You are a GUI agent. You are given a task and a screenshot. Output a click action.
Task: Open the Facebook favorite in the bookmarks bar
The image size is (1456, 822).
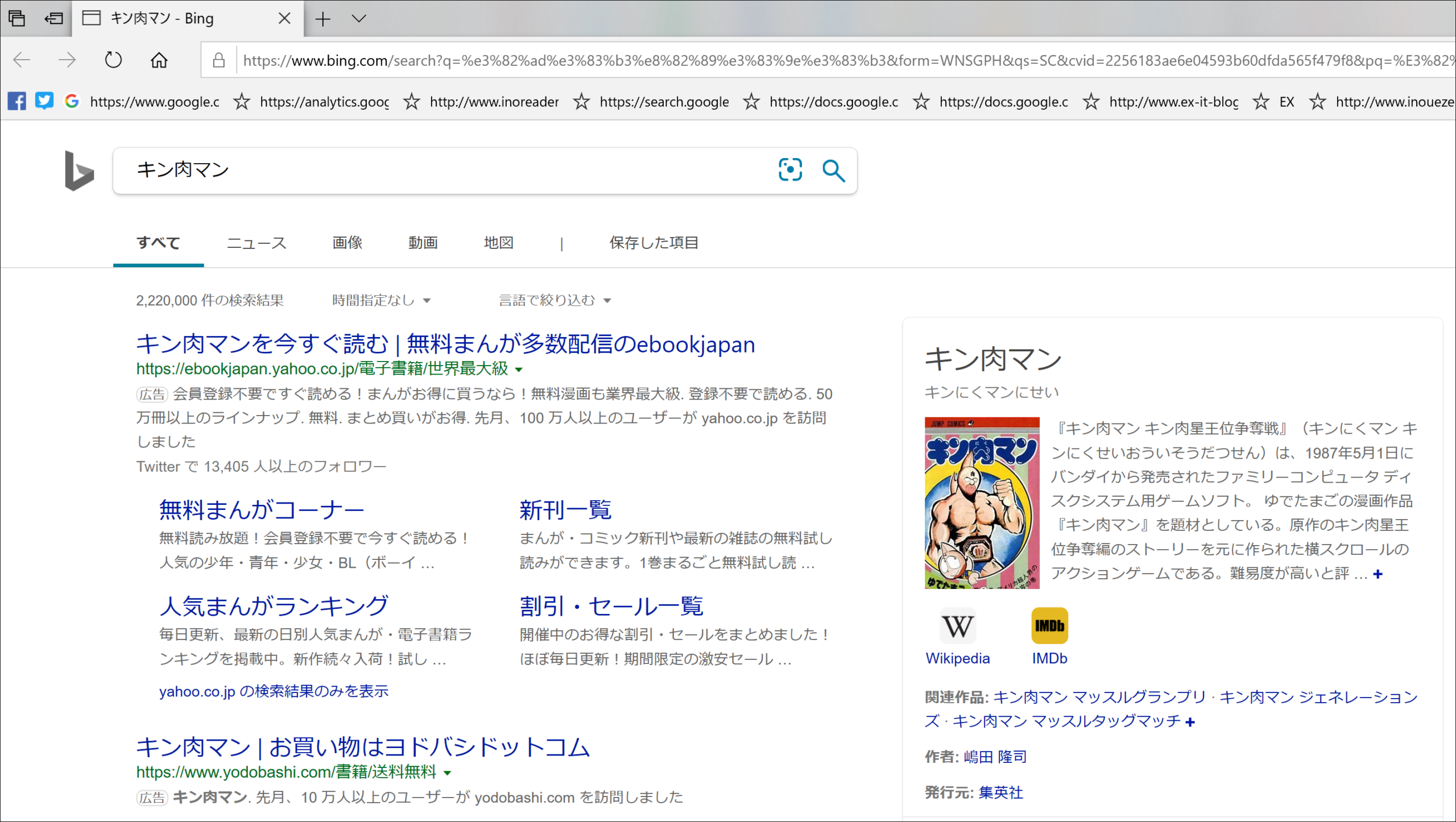pos(16,101)
